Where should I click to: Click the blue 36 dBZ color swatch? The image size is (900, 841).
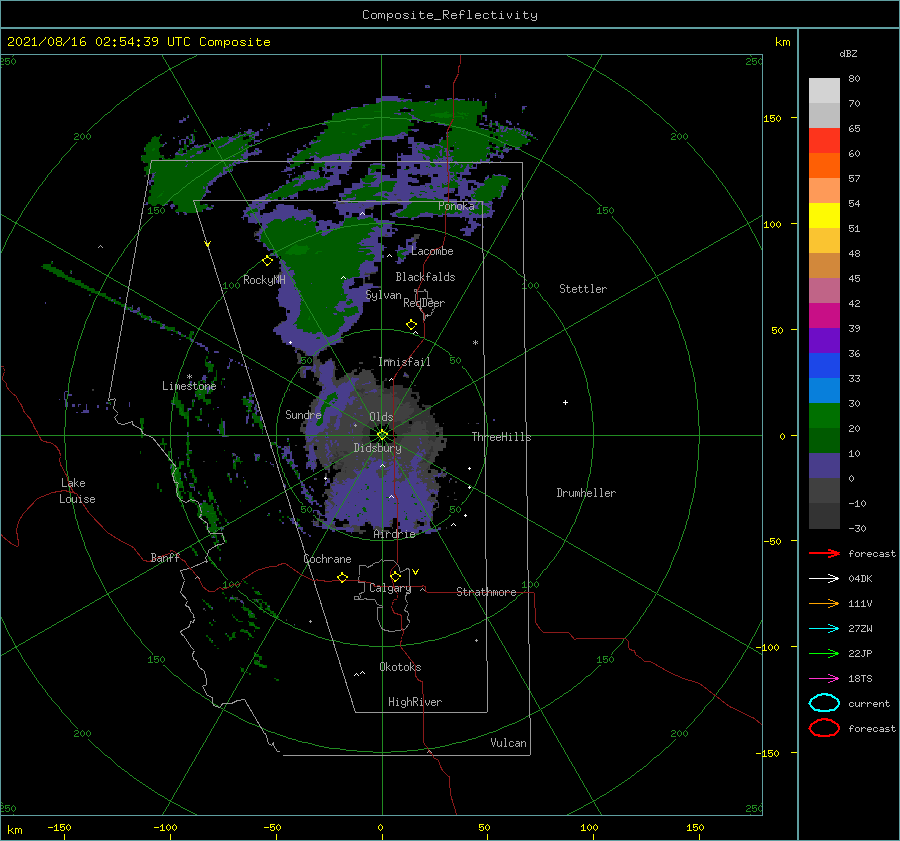(824, 365)
